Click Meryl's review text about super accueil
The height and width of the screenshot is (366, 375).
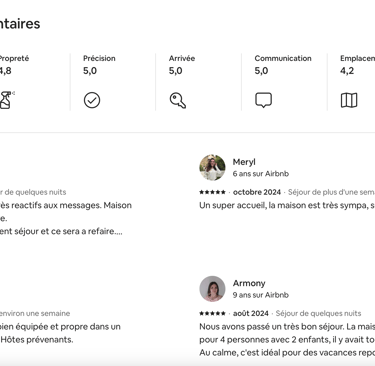[x=287, y=205]
